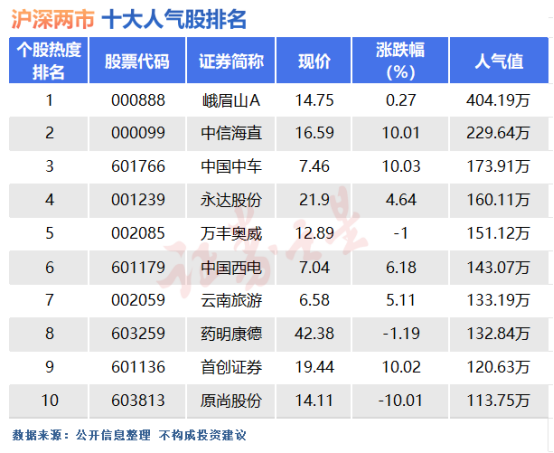Select stock name 中国西电
This screenshot has width=554, height=453.
tap(231, 268)
